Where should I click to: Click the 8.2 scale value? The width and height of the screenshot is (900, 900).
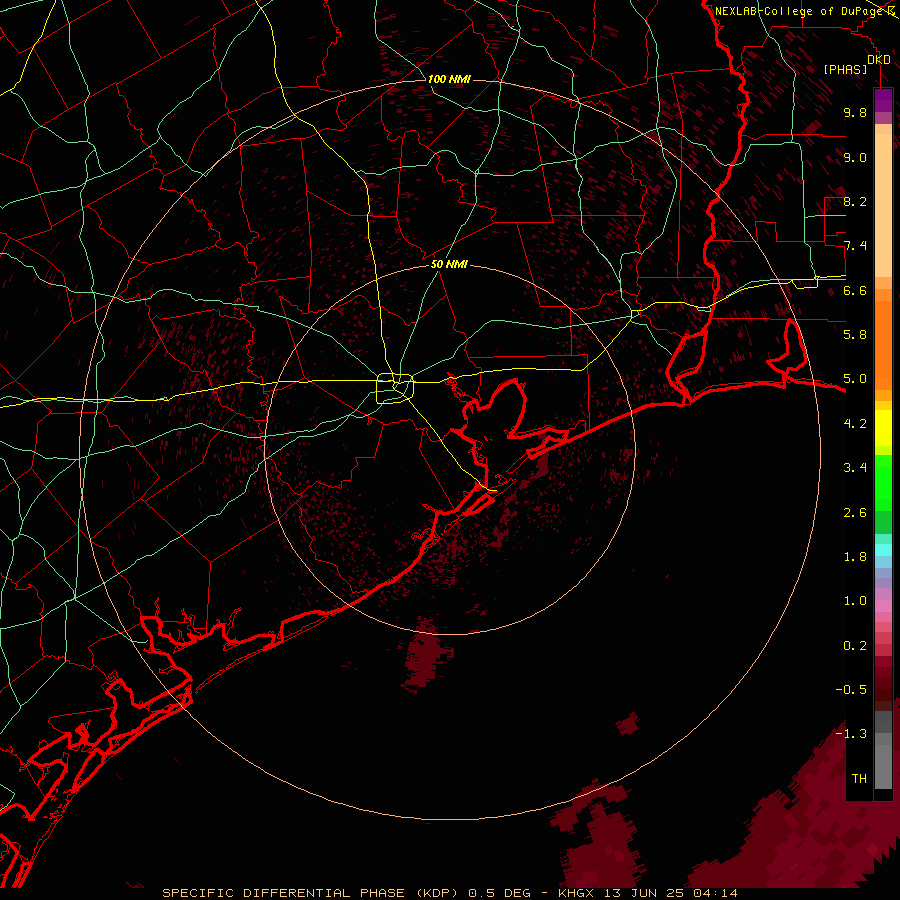(855, 201)
